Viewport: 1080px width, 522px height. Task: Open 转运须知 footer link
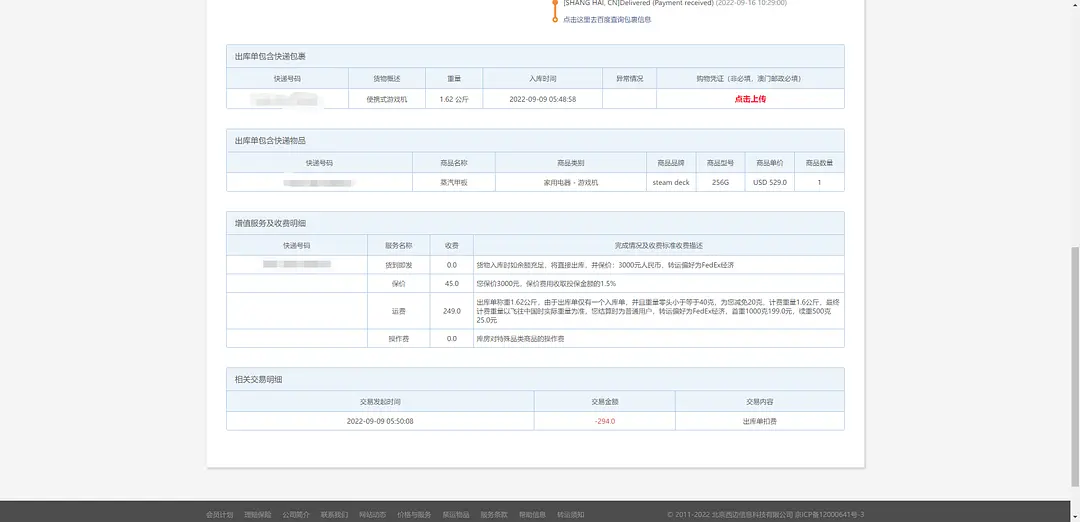tap(571, 514)
